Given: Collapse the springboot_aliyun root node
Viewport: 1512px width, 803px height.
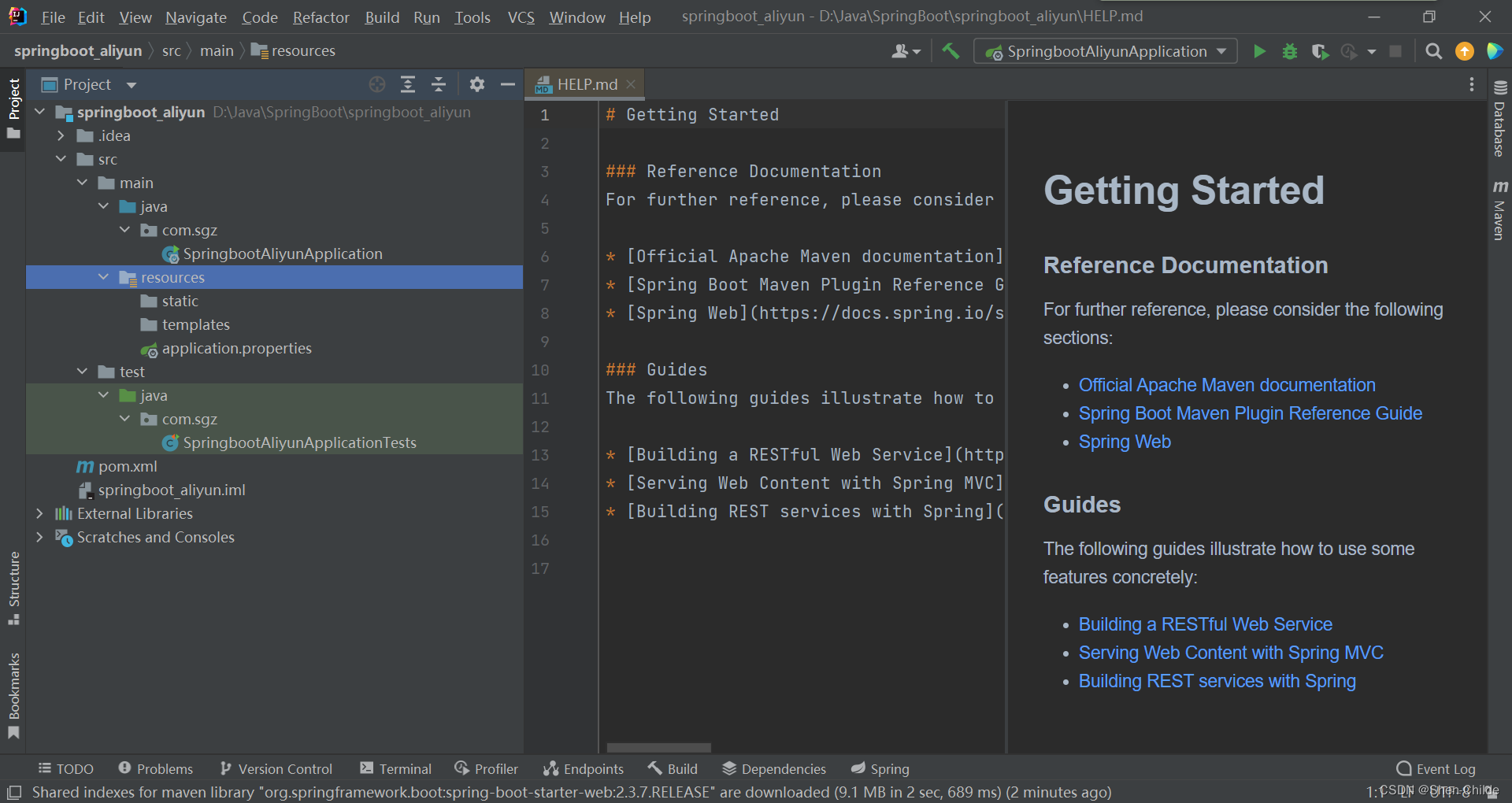Looking at the screenshot, I should (40, 112).
